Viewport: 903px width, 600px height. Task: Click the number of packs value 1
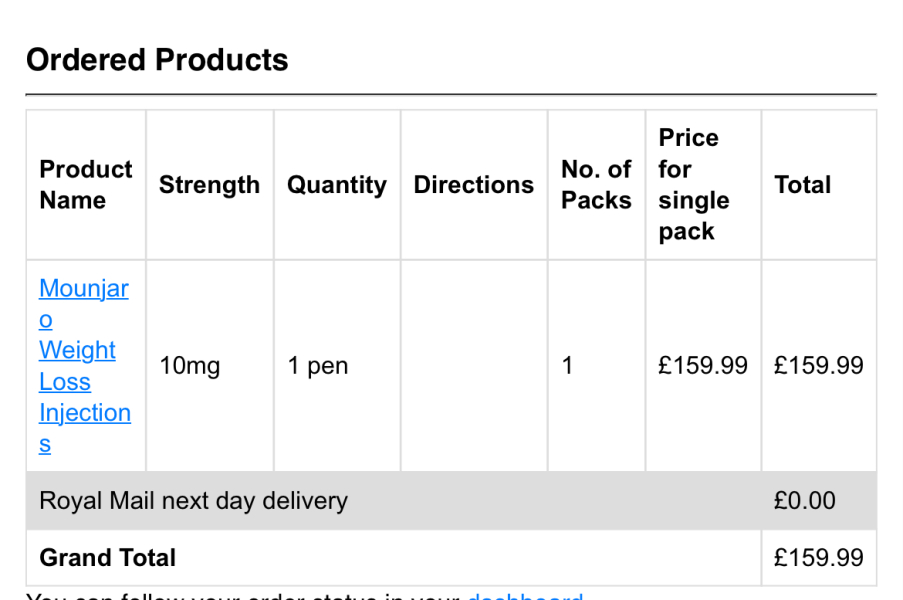[x=568, y=366]
